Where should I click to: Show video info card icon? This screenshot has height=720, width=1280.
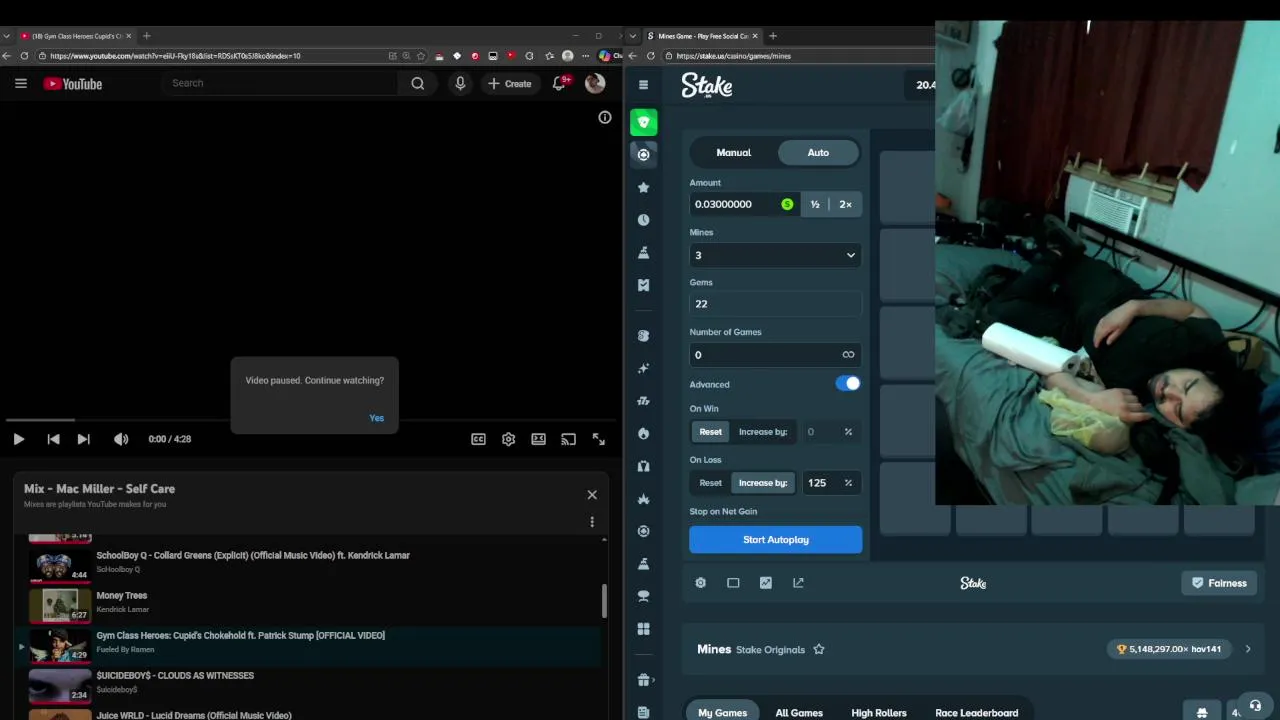tap(605, 117)
